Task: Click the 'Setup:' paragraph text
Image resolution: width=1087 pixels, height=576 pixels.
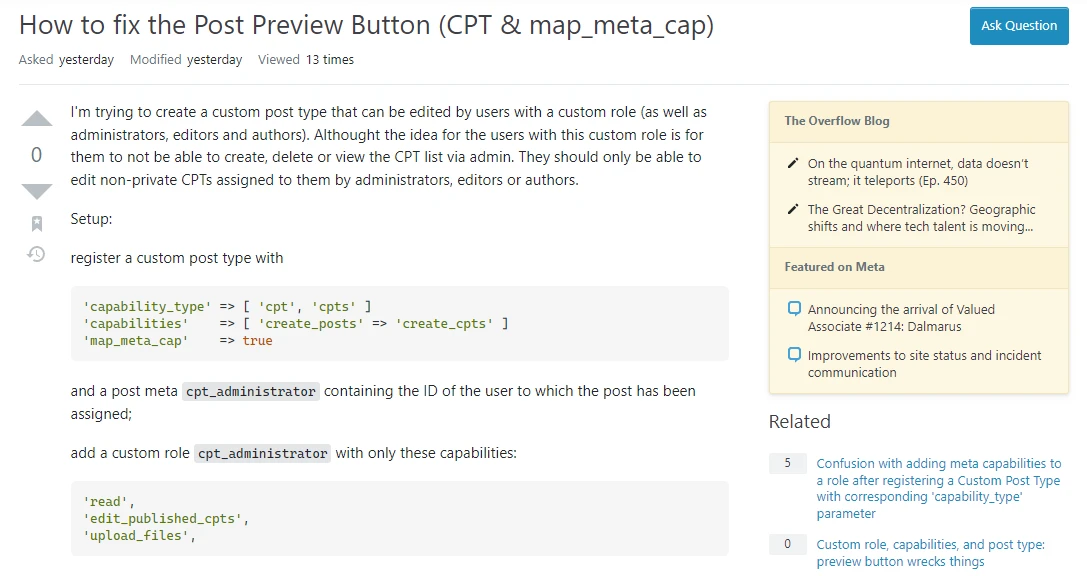Action: [x=91, y=219]
